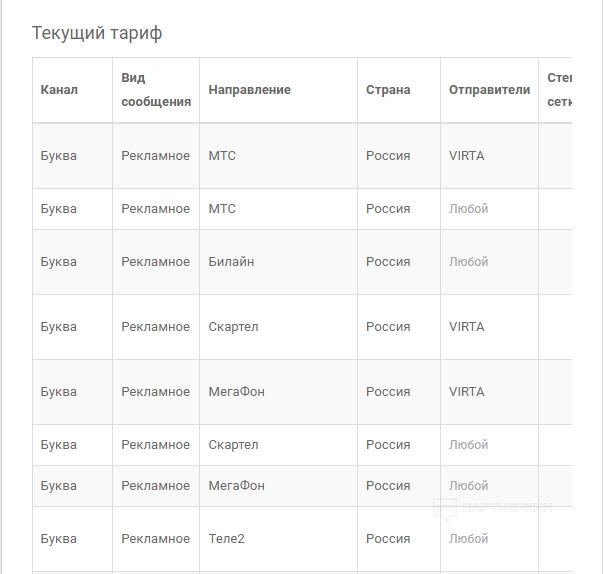Click the Текущий тариф heading
The height and width of the screenshot is (574, 603).
point(97,33)
